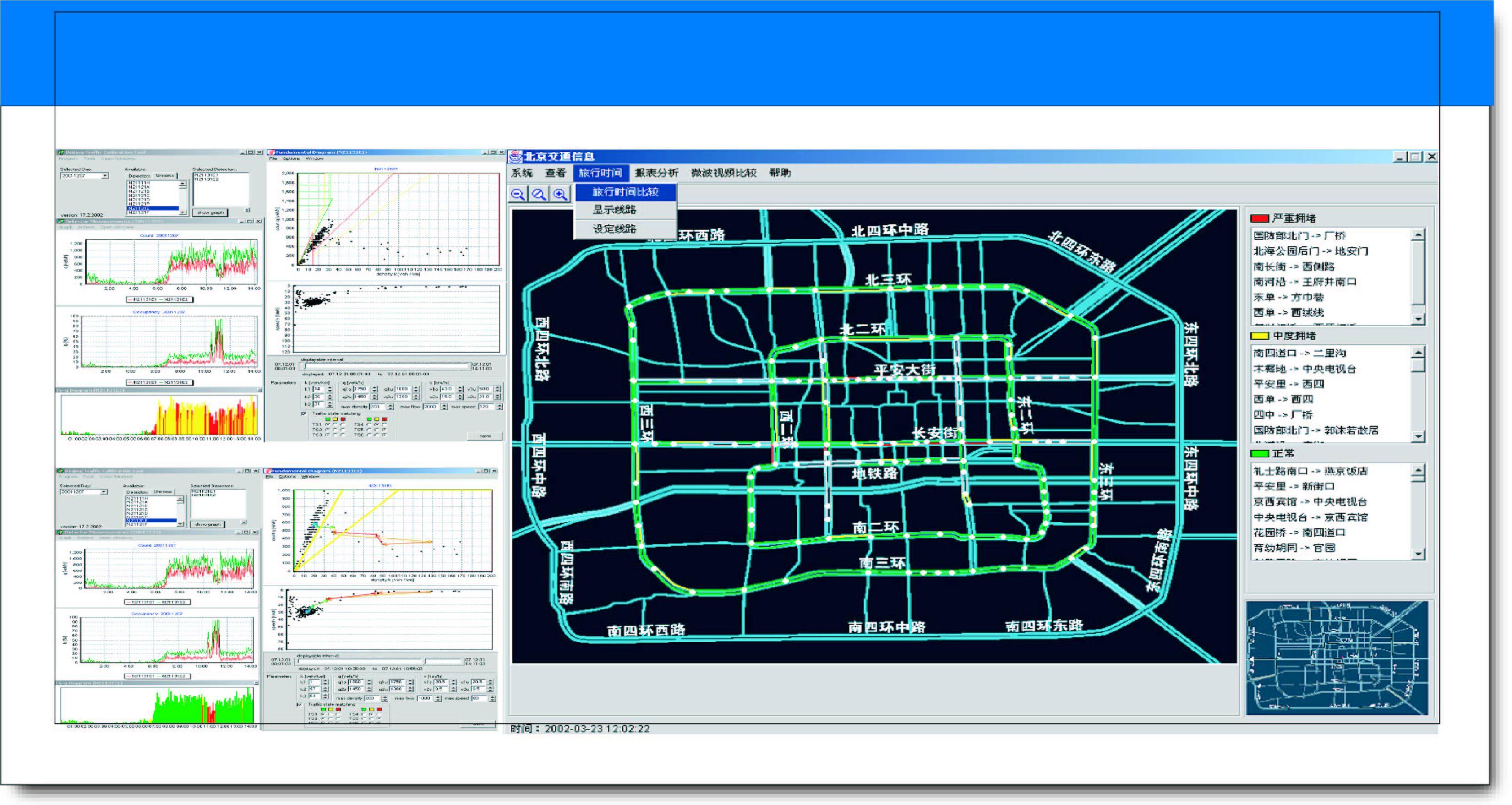Select route 花园桥 -> 南四道口

[x=1299, y=533]
